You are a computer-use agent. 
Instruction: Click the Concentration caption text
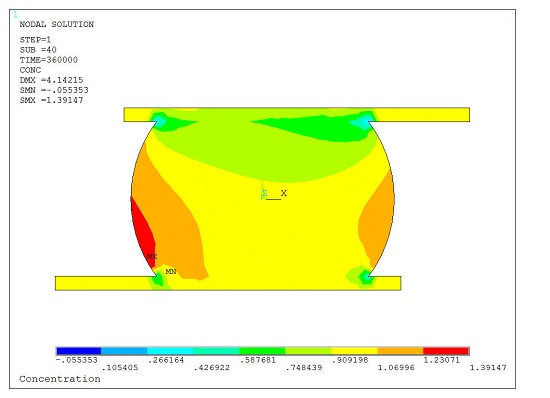[x=60, y=379]
